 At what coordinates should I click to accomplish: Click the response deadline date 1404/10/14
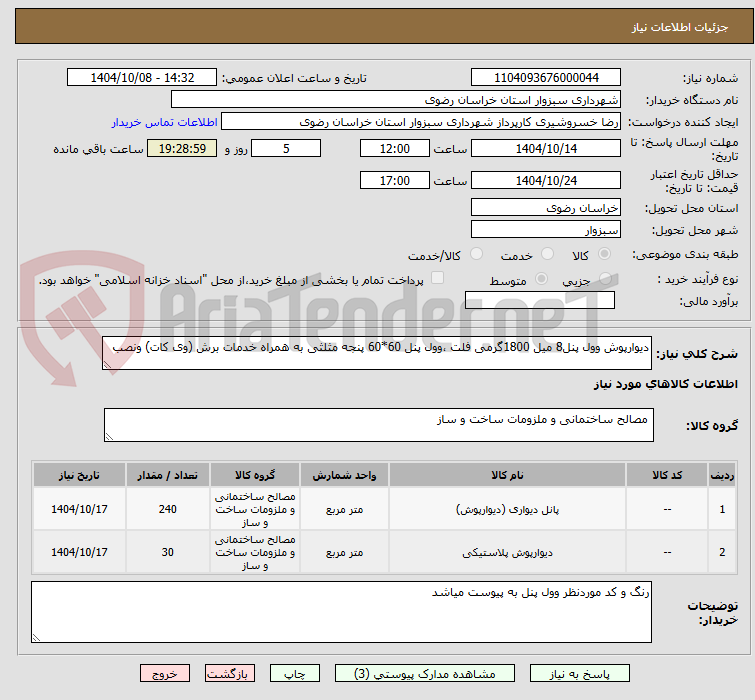[x=546, y=148]
